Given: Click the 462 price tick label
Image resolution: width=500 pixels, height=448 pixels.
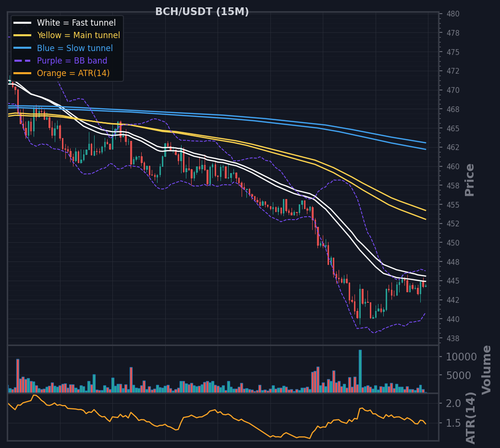Looking at the screenshot, I should pyautogui.click(x=453, y=147).
